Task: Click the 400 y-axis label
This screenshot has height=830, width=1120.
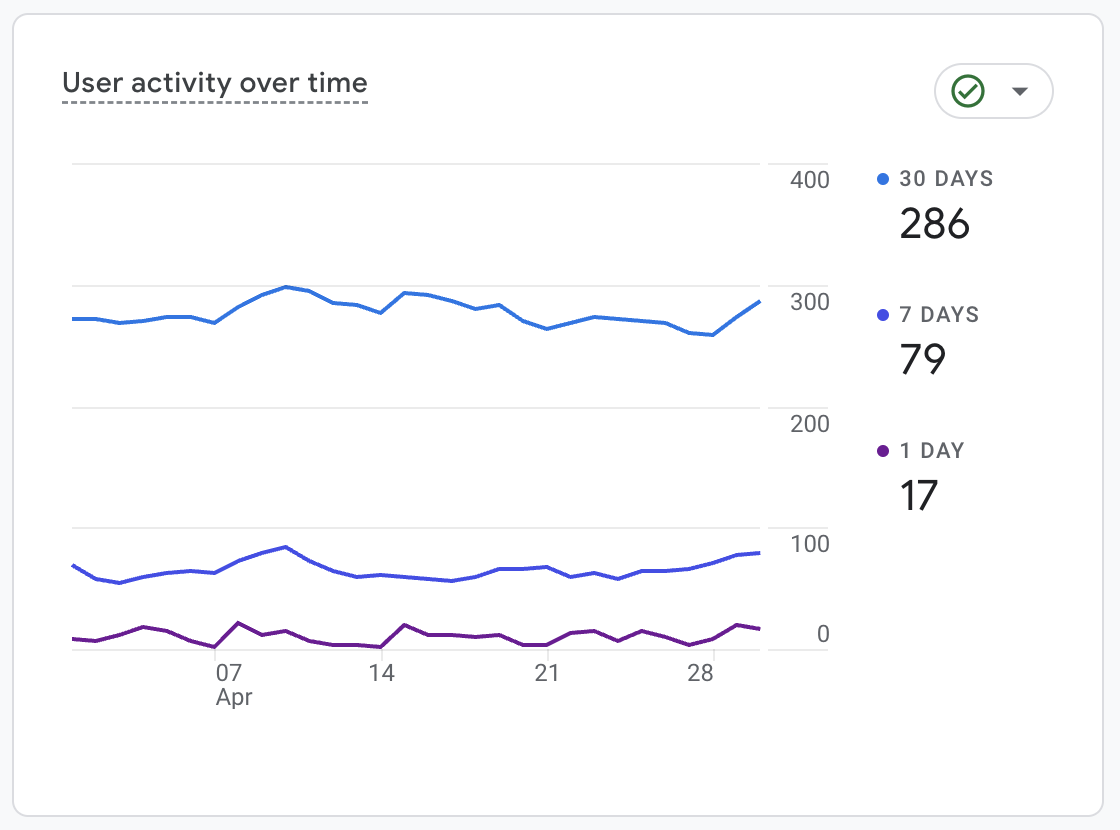Action: click(809, 181)
